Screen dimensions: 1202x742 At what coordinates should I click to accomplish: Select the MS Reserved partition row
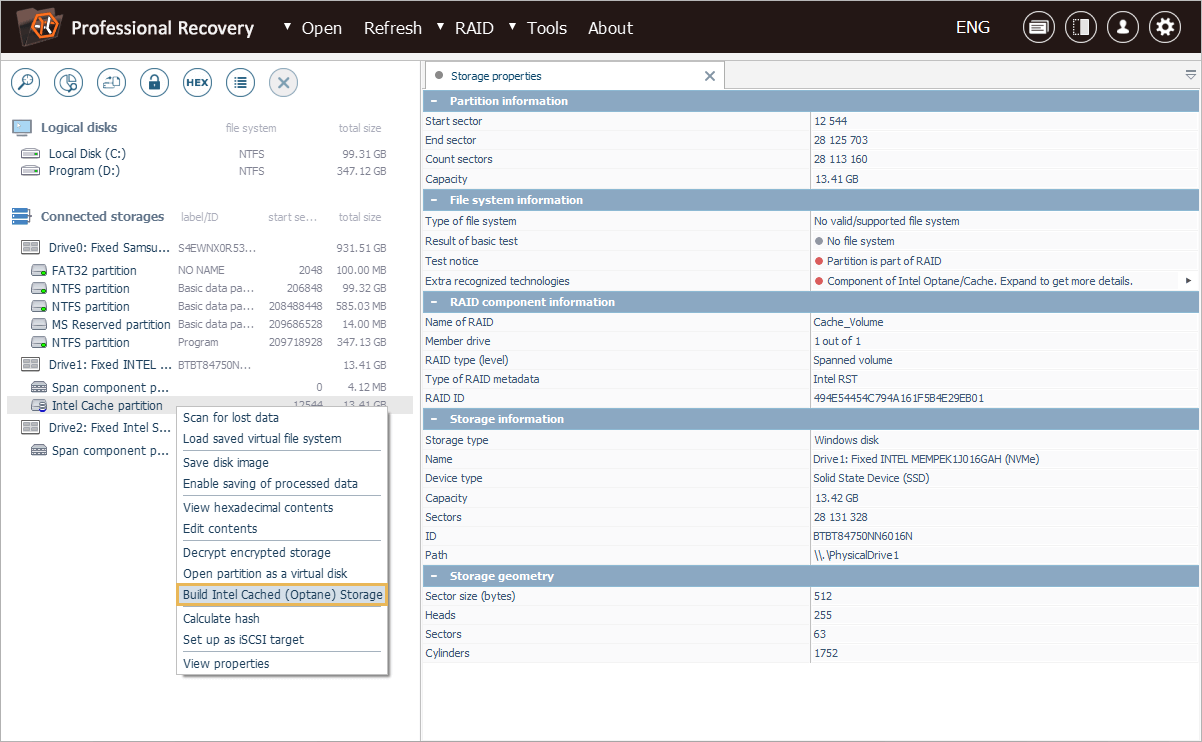(210, 324)
